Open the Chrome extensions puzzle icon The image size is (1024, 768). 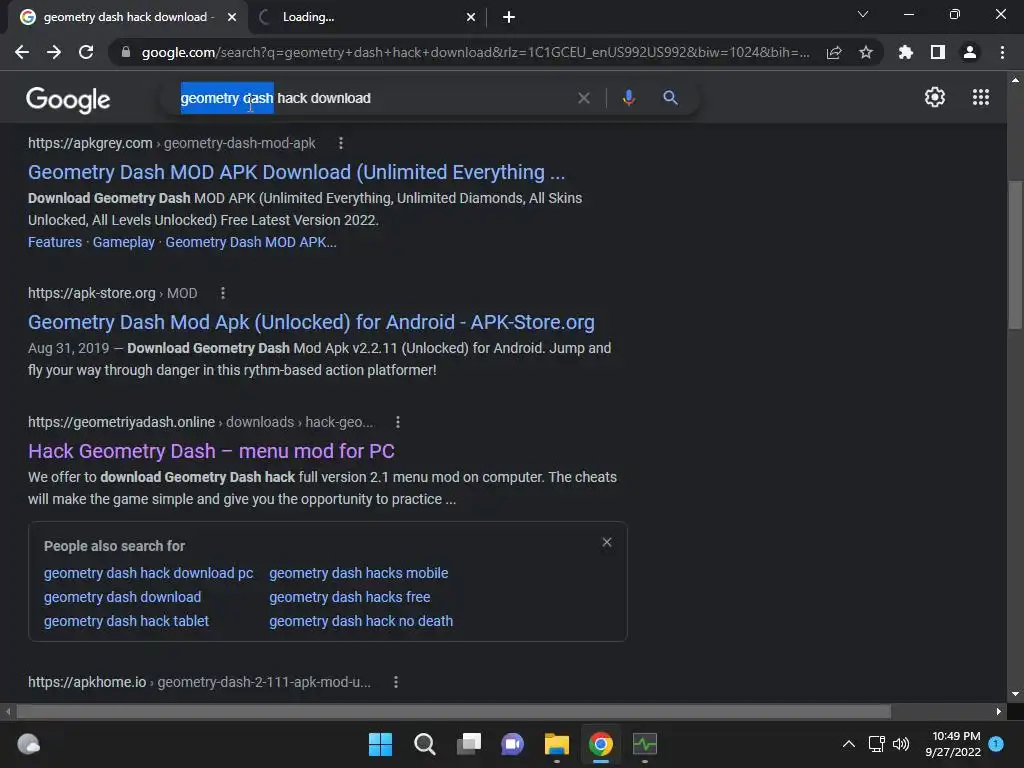(906, 52)
